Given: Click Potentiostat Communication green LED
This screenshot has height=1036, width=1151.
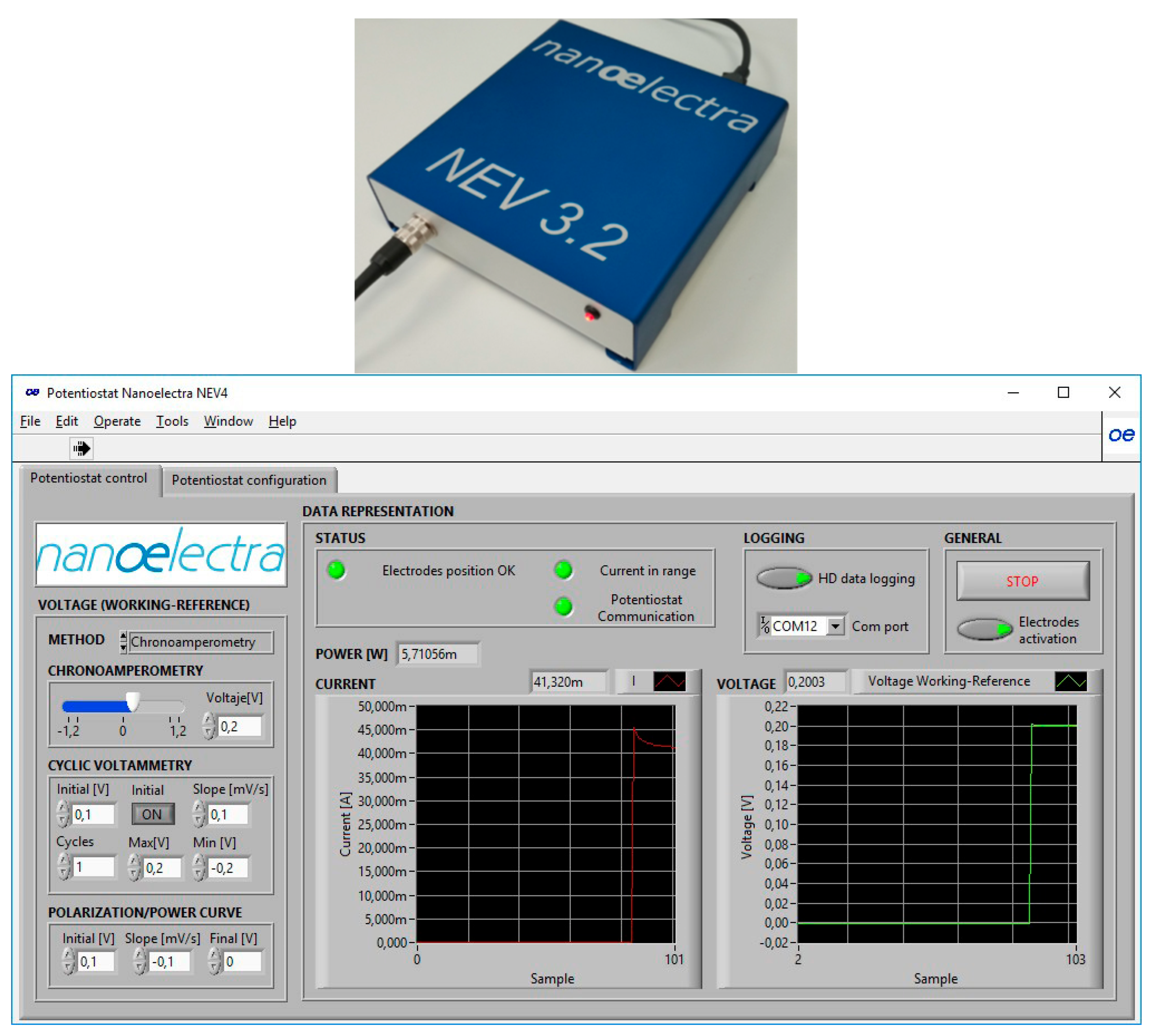Looking at the screenshot, I should [x=563, y=607].
